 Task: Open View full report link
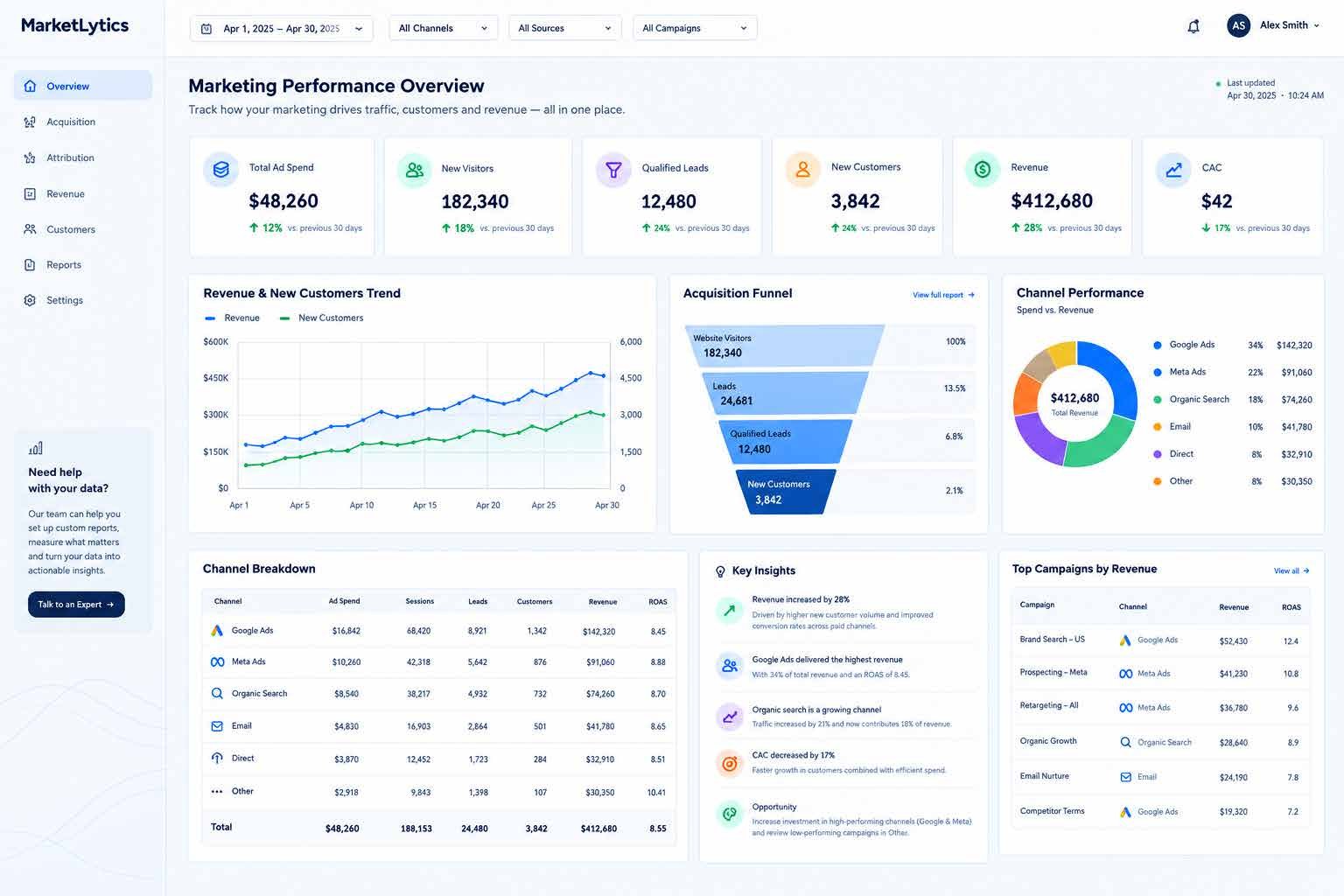click(943, 295)
